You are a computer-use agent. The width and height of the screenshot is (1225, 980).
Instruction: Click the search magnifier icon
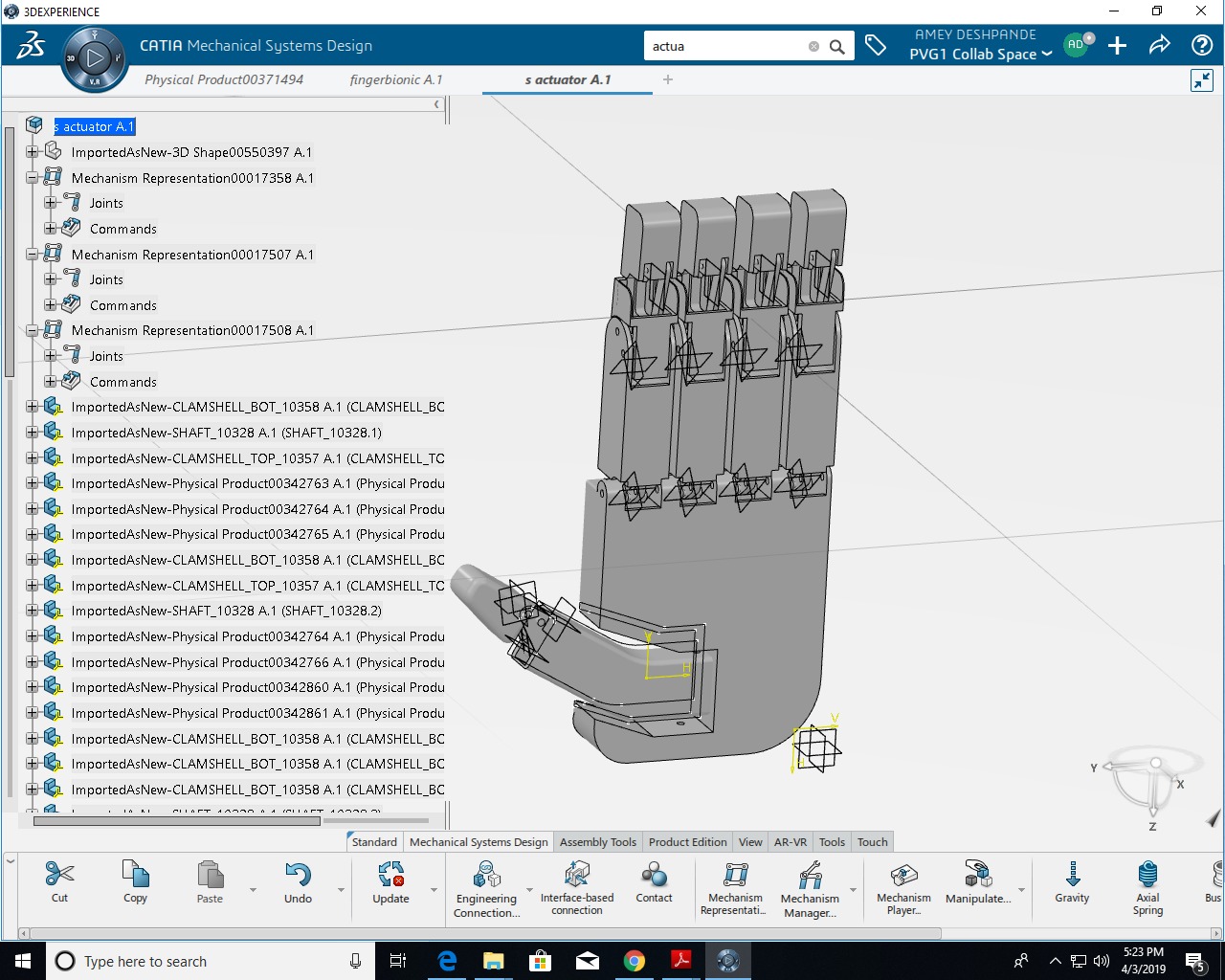tap(837, 46)
